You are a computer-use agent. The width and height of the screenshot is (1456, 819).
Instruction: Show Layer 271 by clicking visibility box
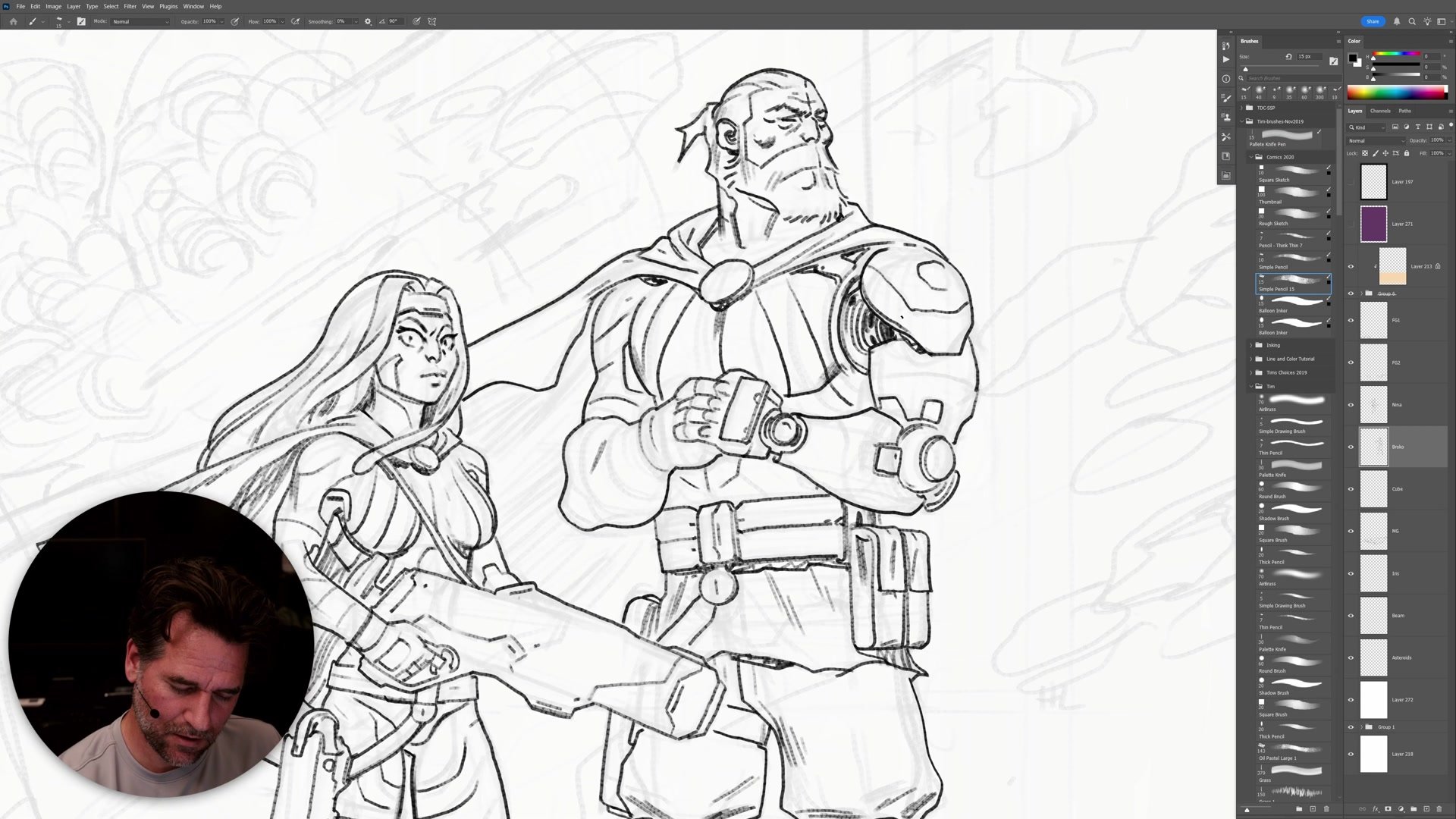[1351, 224]
